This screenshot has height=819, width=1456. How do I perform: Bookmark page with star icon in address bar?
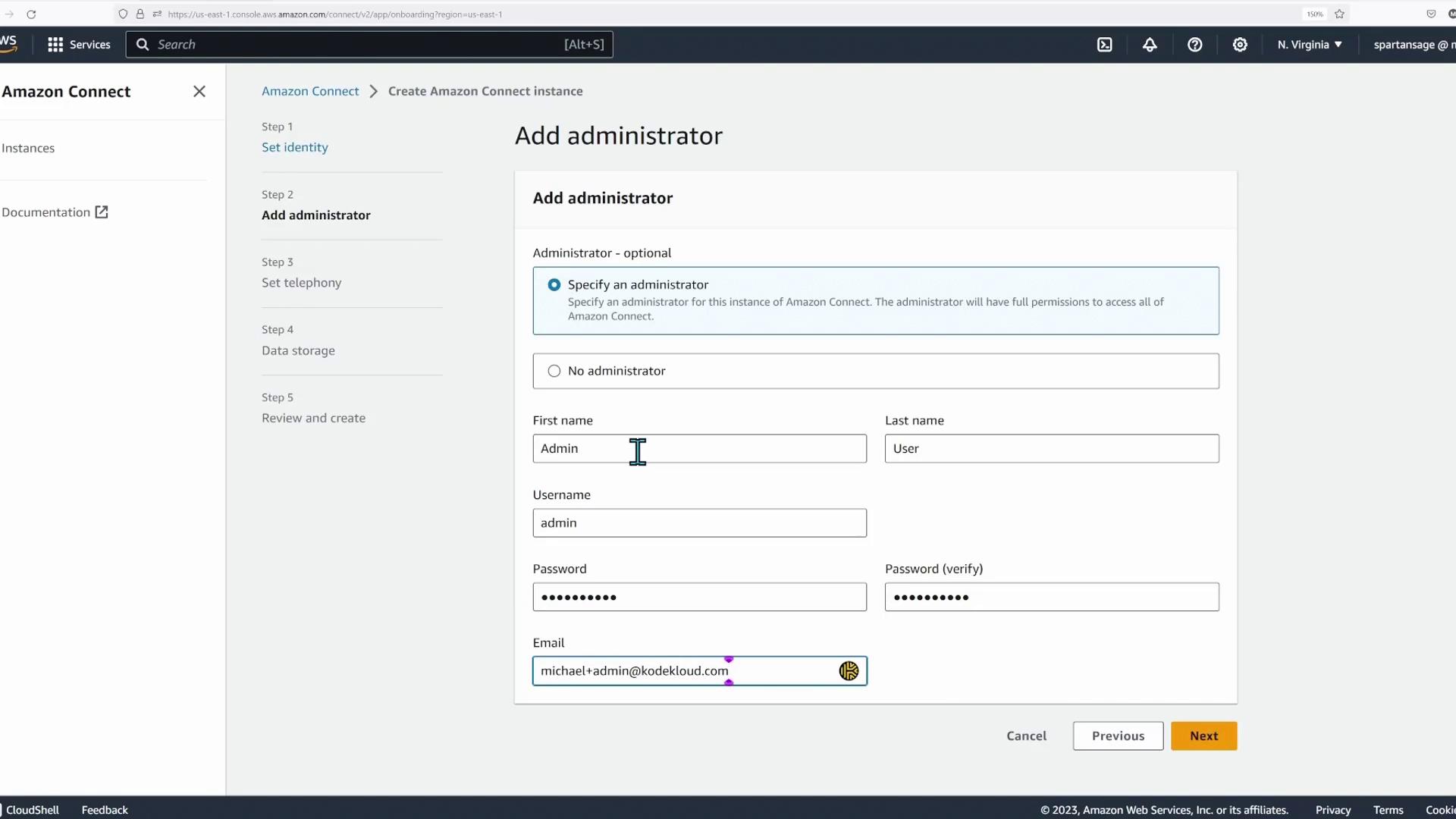(1339, 14)
